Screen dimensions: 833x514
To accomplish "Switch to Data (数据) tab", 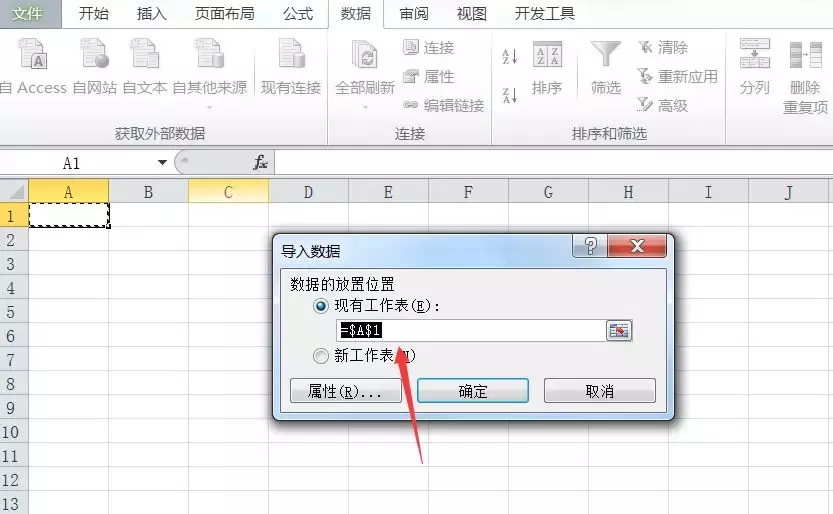I will tap(355, 14).
